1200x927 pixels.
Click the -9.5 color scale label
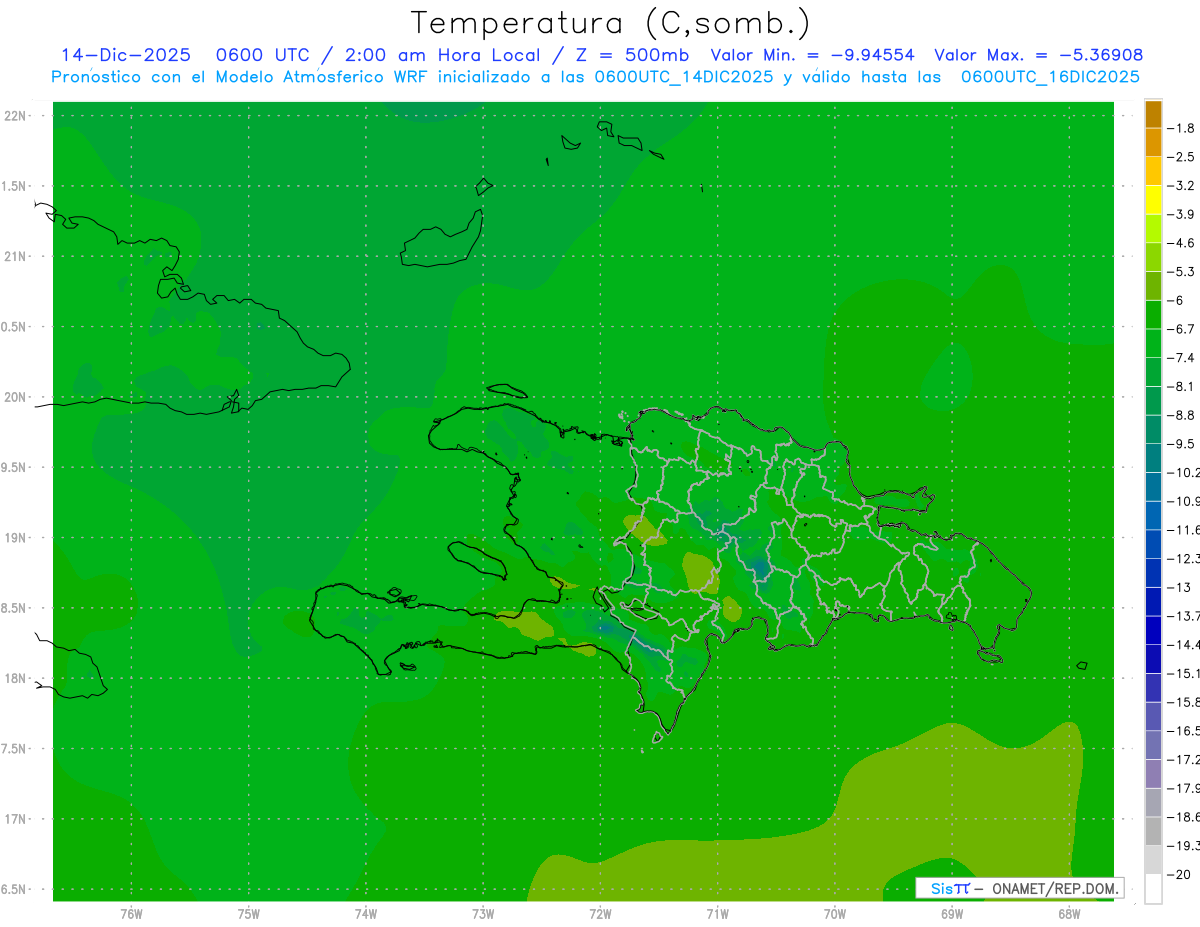pos(1181,444)
